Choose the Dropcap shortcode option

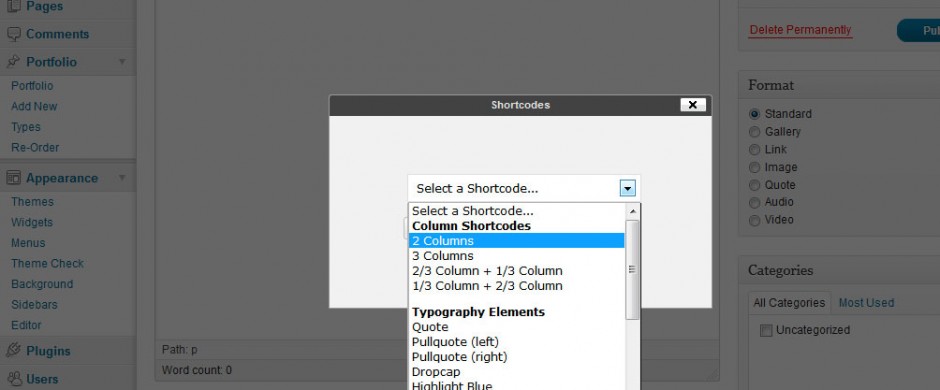click(x=516, y=372)
